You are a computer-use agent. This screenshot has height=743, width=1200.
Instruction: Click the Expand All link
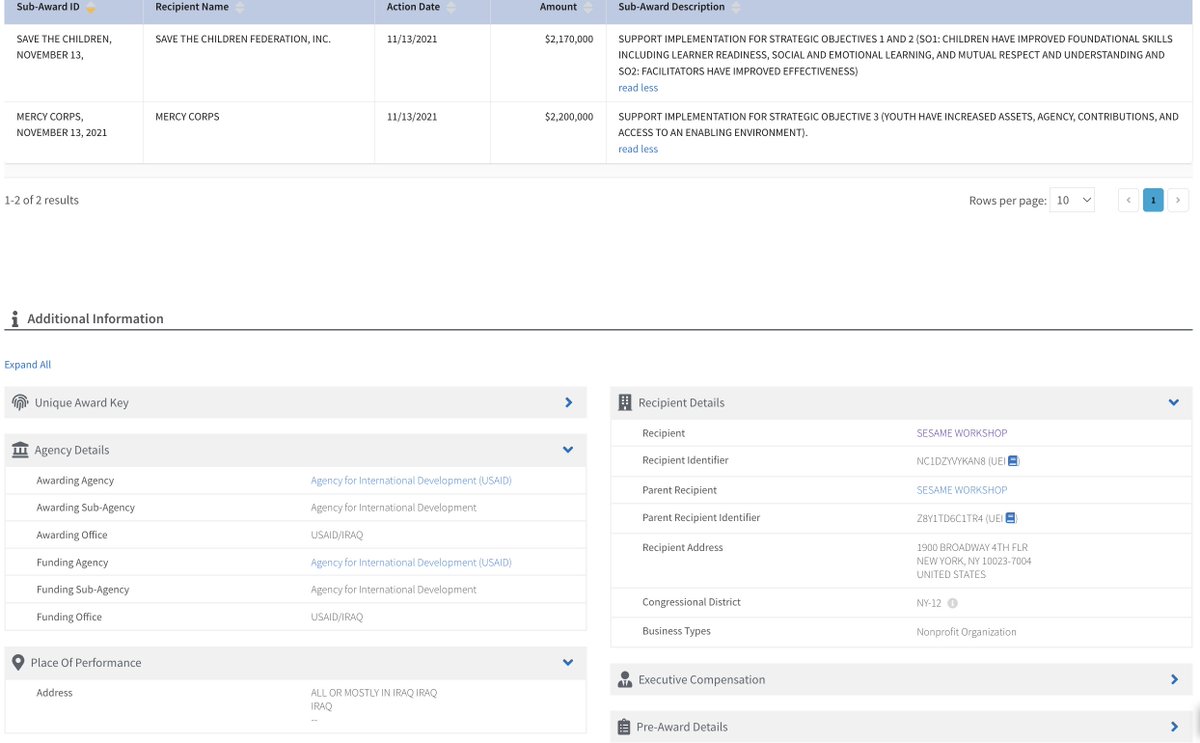(x=28, y=365)
